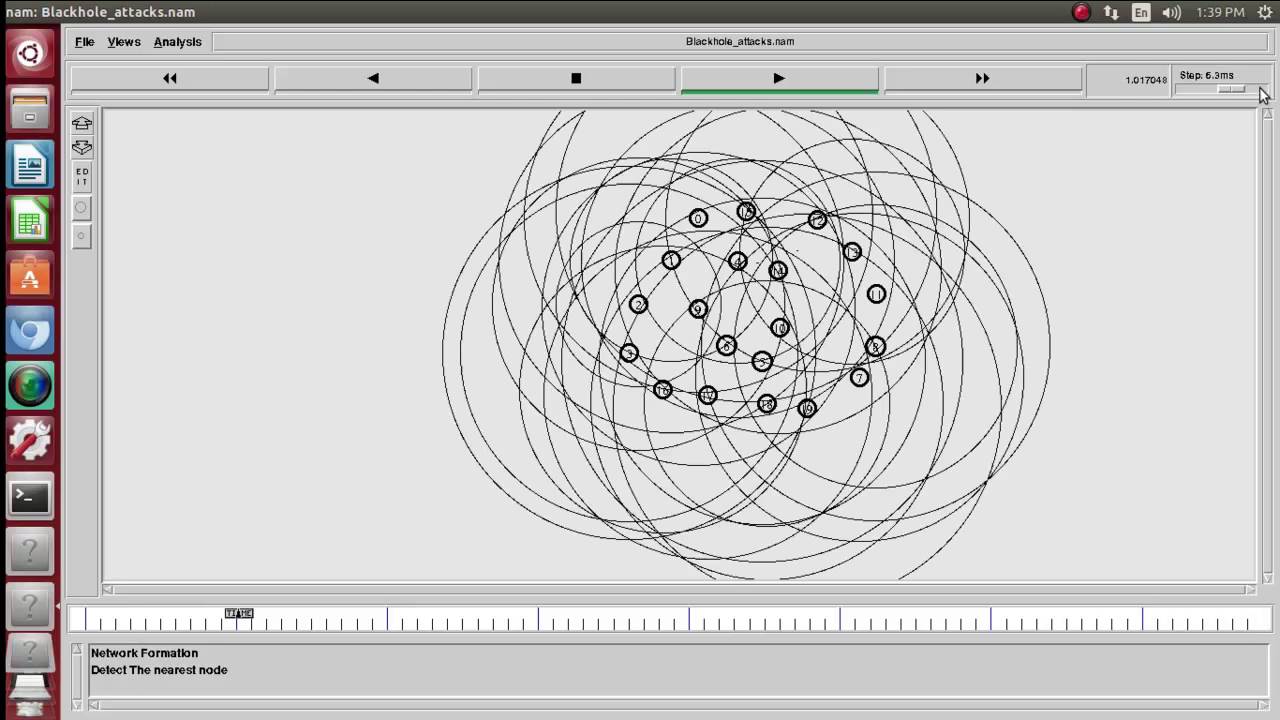The height and width of the screenshot is (720, 1280).
Task: Fast forward the animation
Action: pyautogui.click(x=982, y=78)
